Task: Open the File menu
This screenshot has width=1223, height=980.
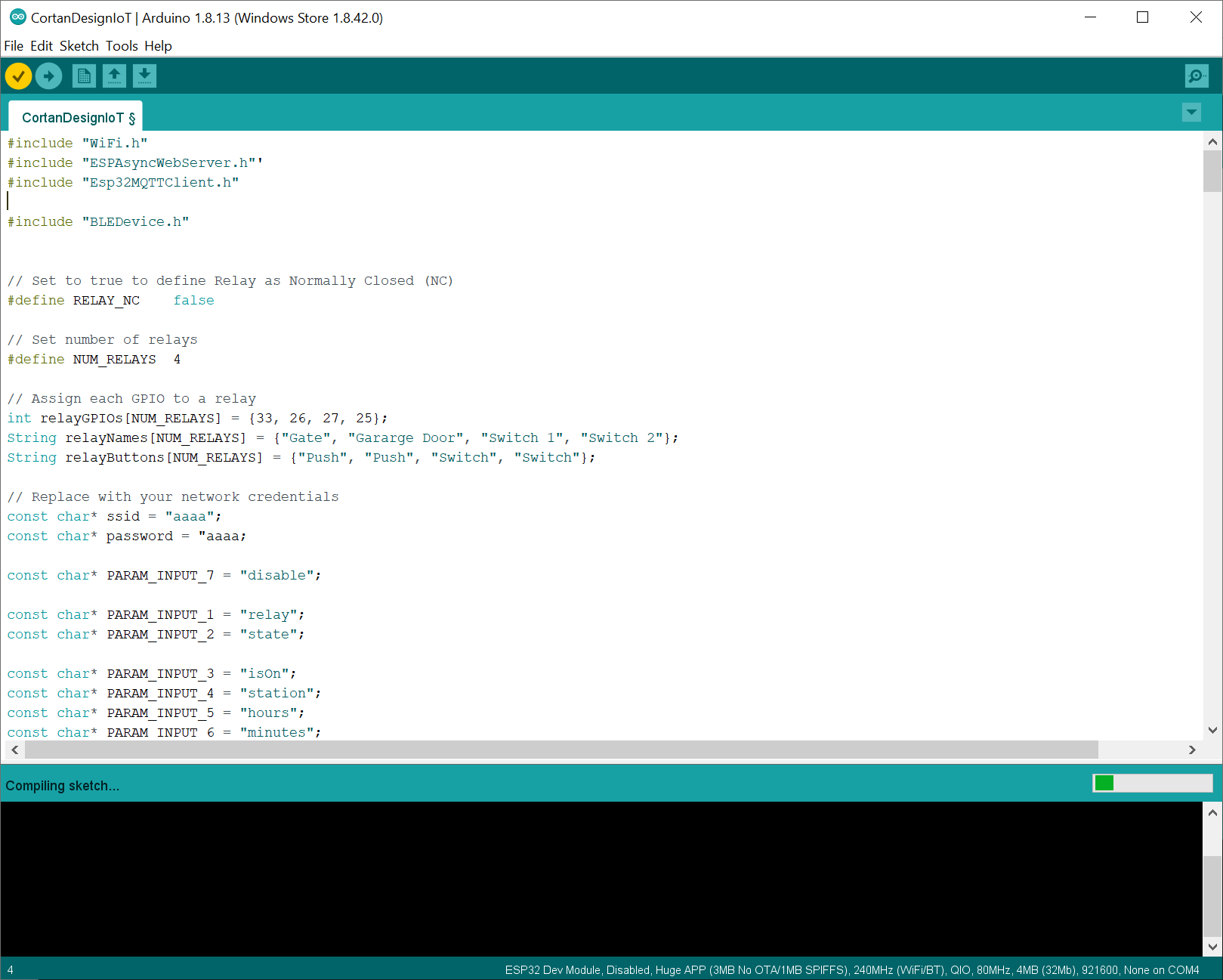Action: 14,46
